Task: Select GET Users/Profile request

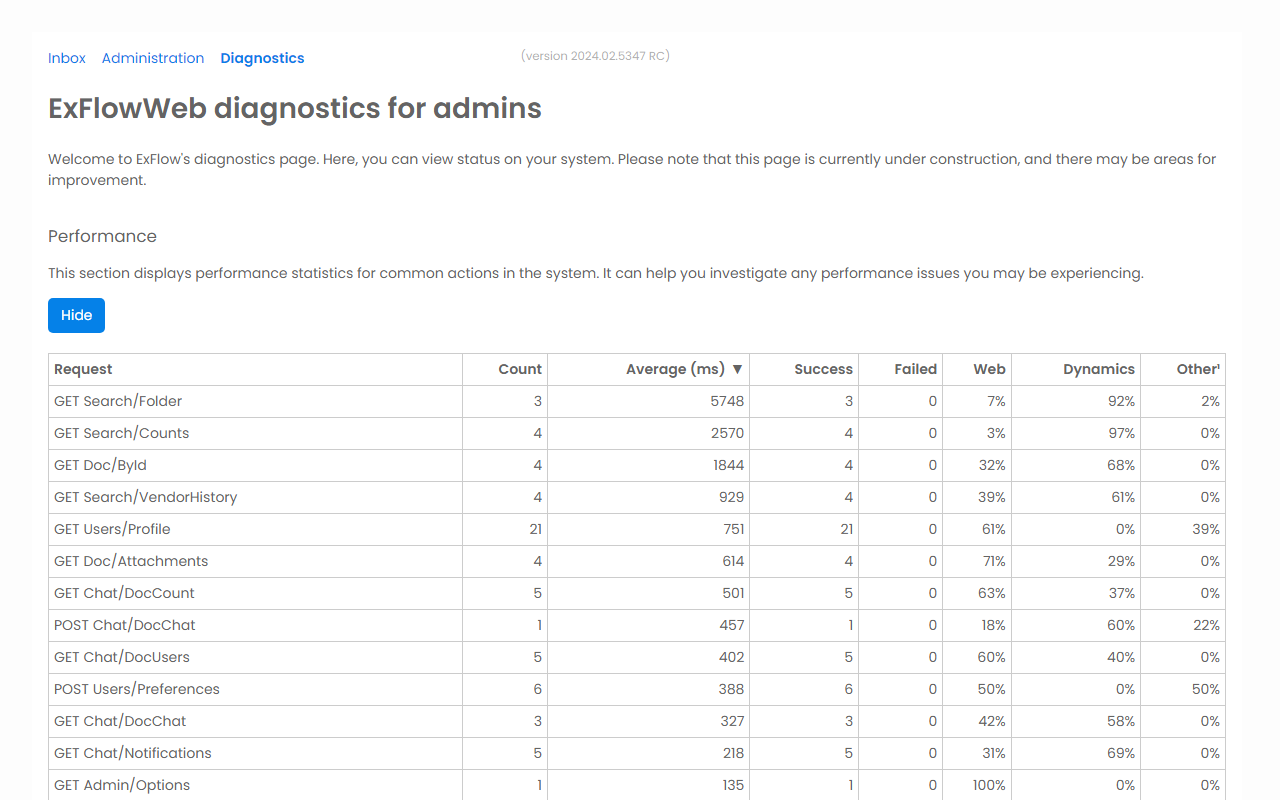Action: pos(112,529)
